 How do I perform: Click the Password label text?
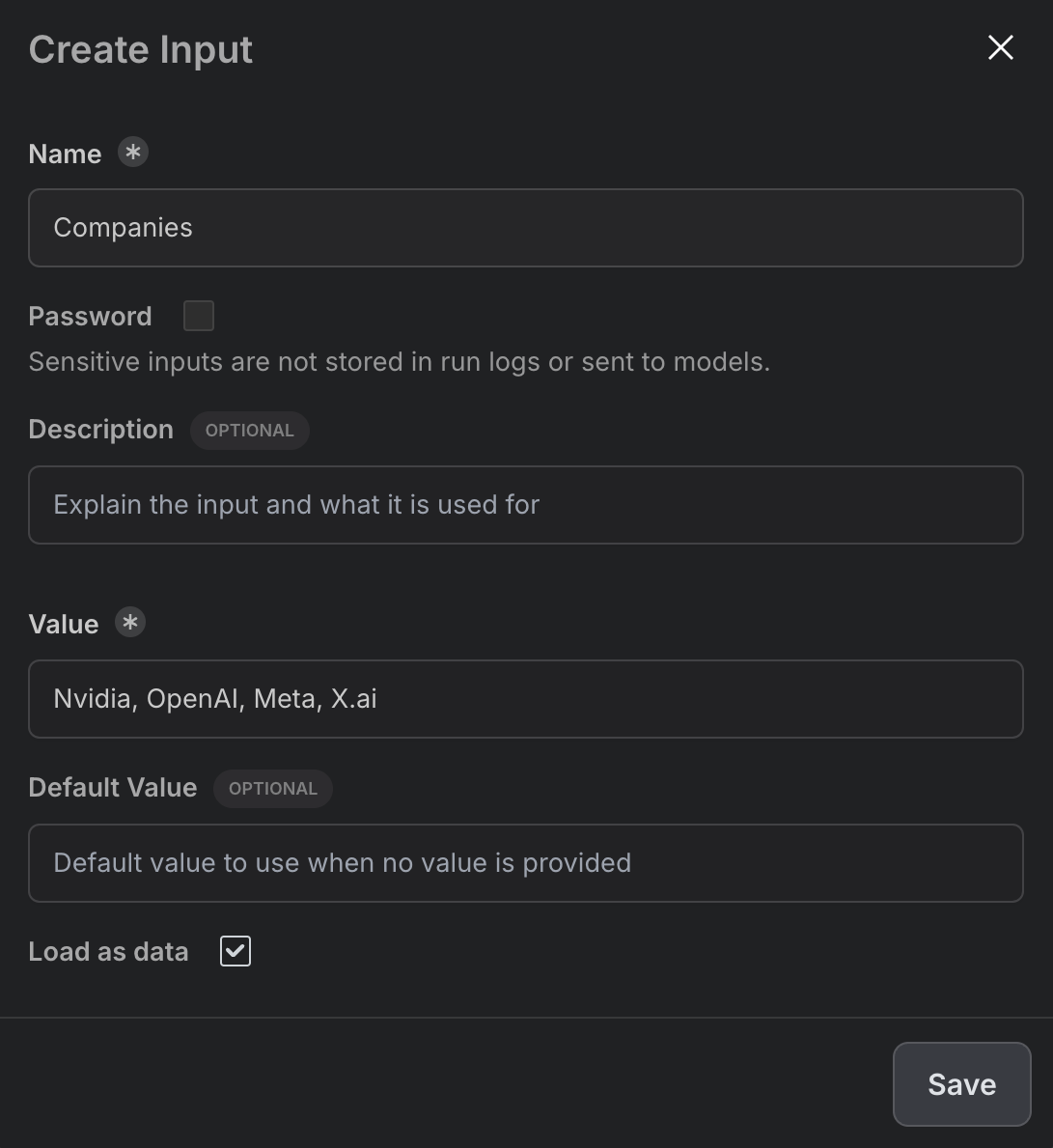[90, 316]
